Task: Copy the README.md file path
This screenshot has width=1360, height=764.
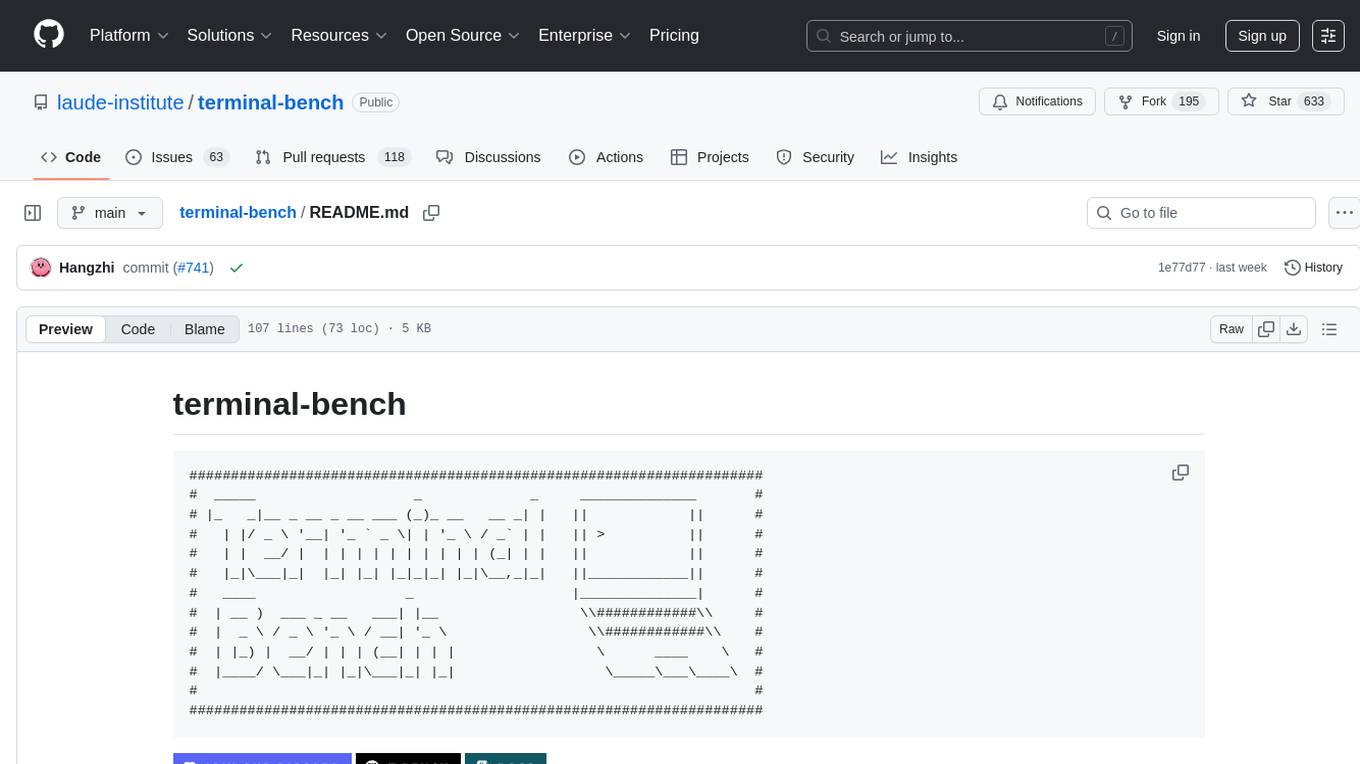Action: (431, 213)
